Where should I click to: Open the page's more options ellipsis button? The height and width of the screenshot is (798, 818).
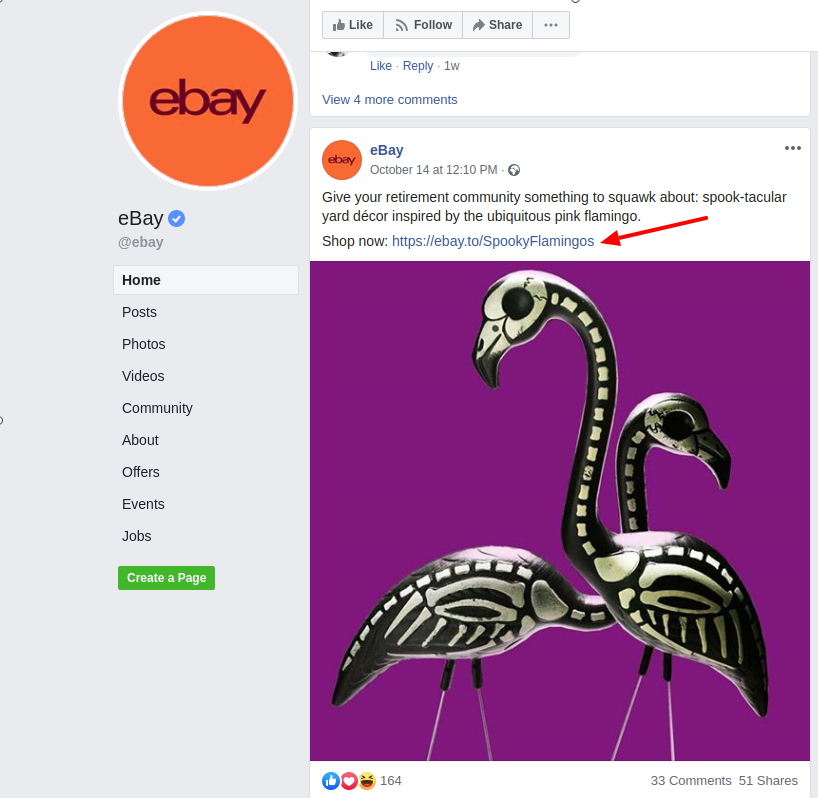551,25
